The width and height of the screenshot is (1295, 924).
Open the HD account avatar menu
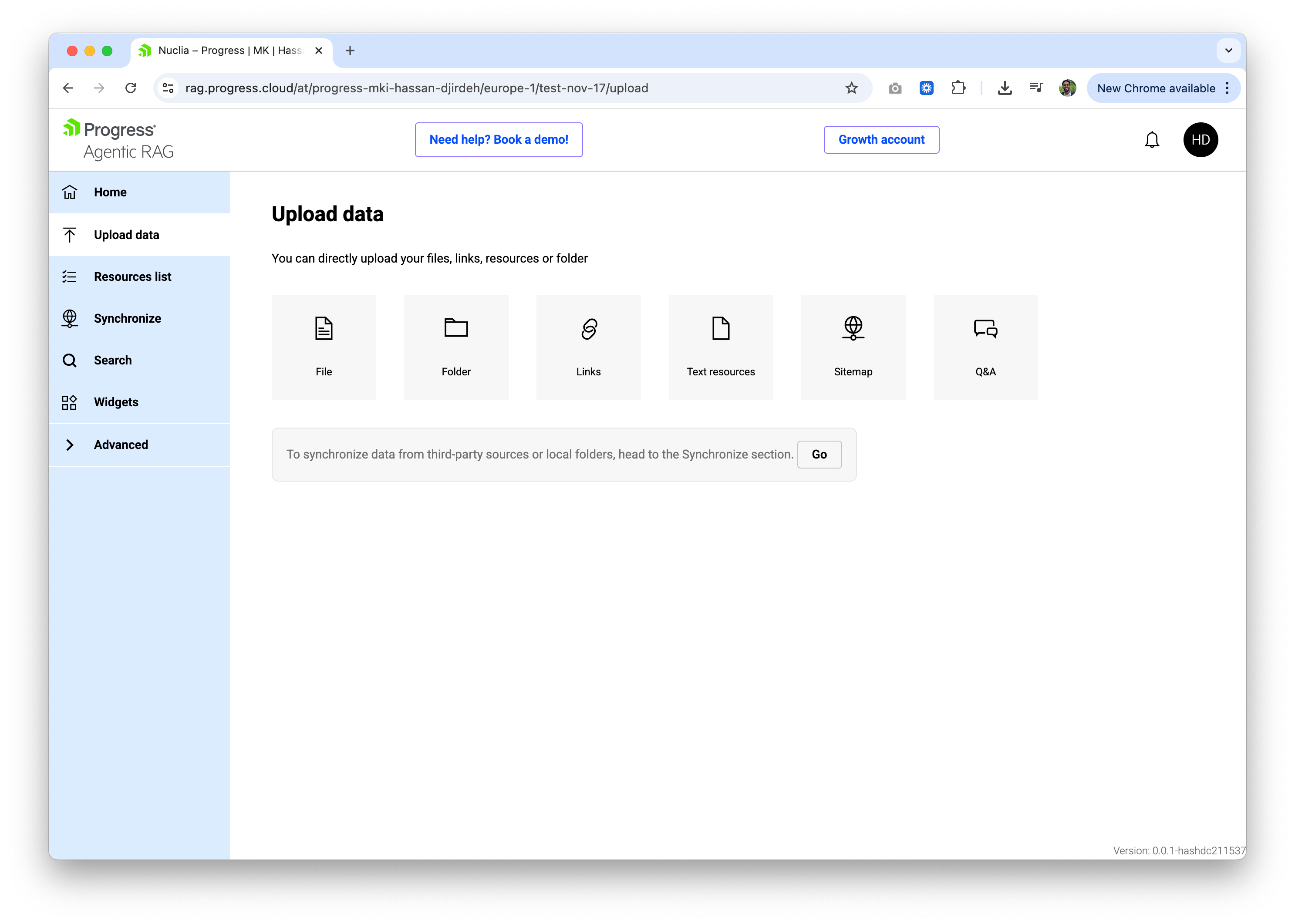tap(1201, 139)
